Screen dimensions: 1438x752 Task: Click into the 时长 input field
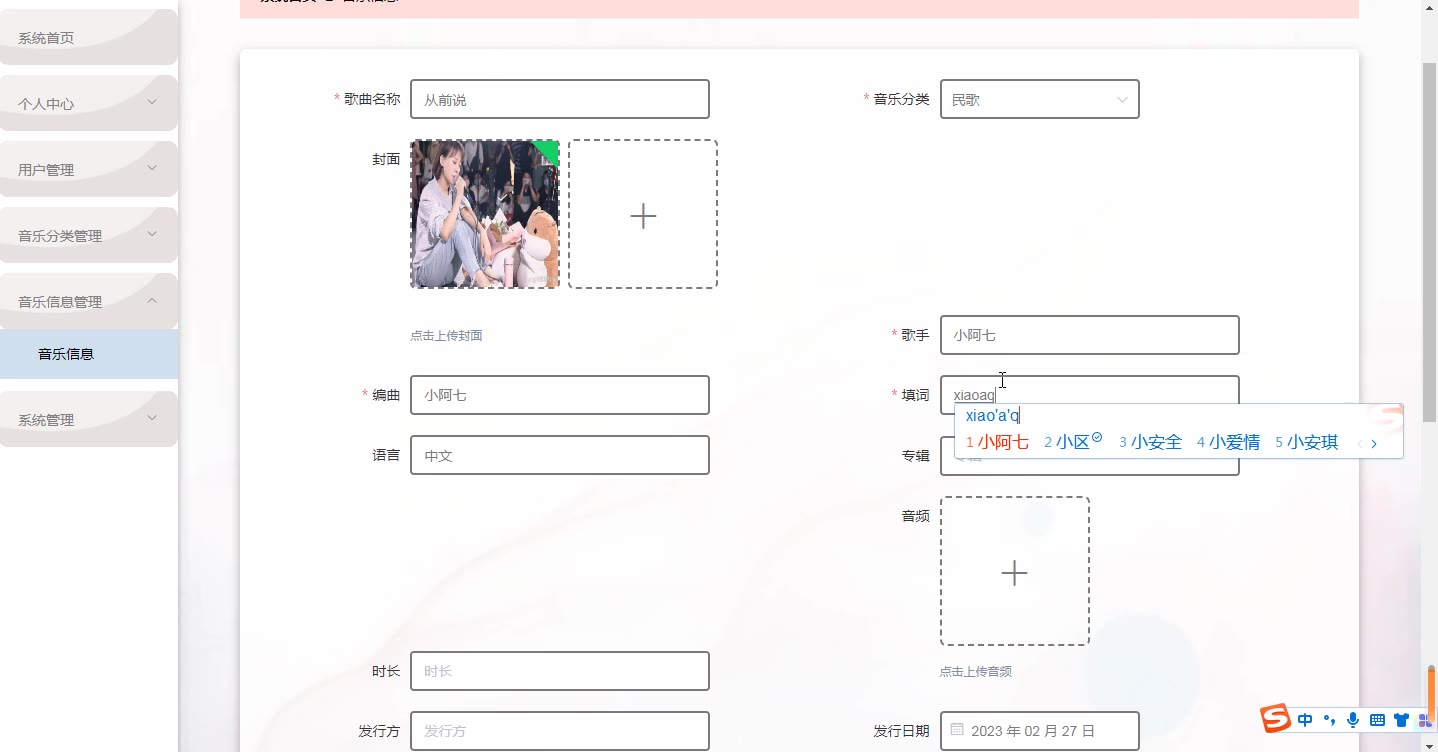click(560, 671)
